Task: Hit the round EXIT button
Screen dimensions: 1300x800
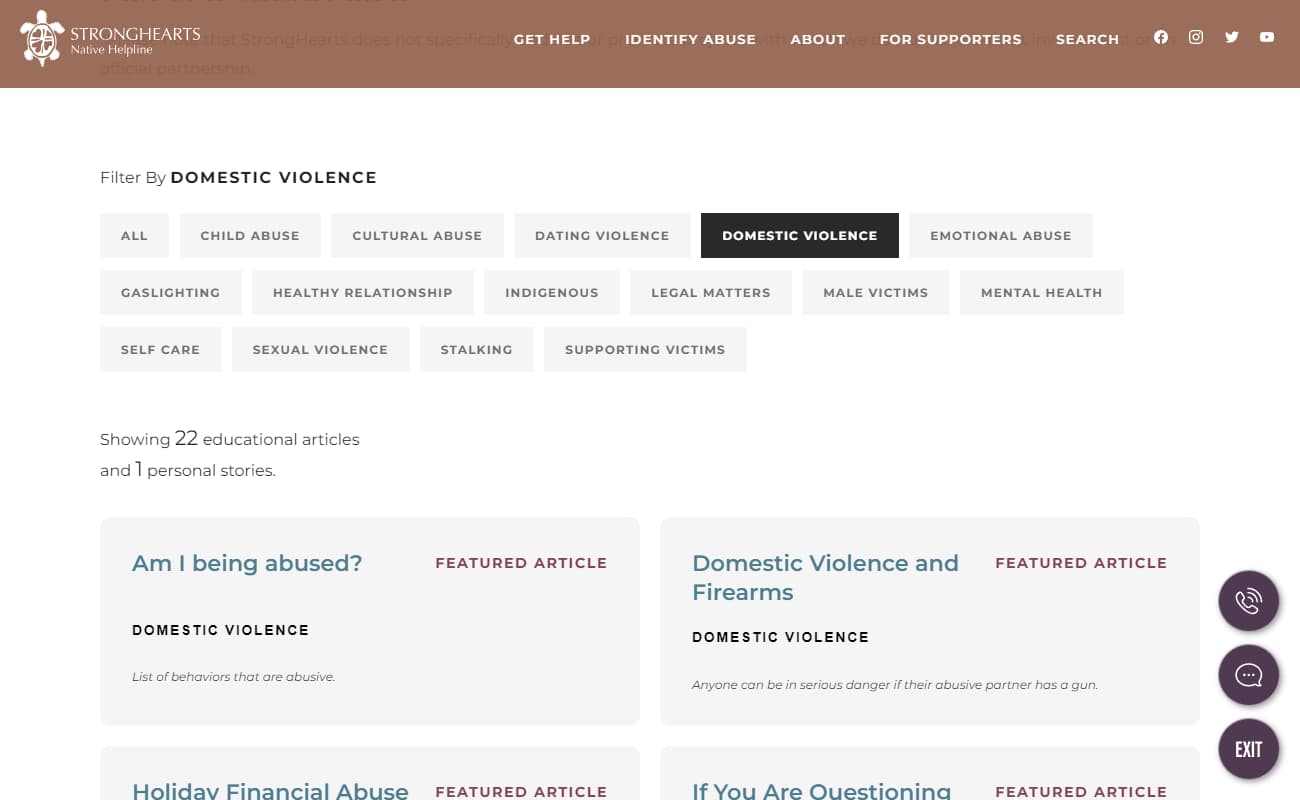Action: tap(1249, 749)
